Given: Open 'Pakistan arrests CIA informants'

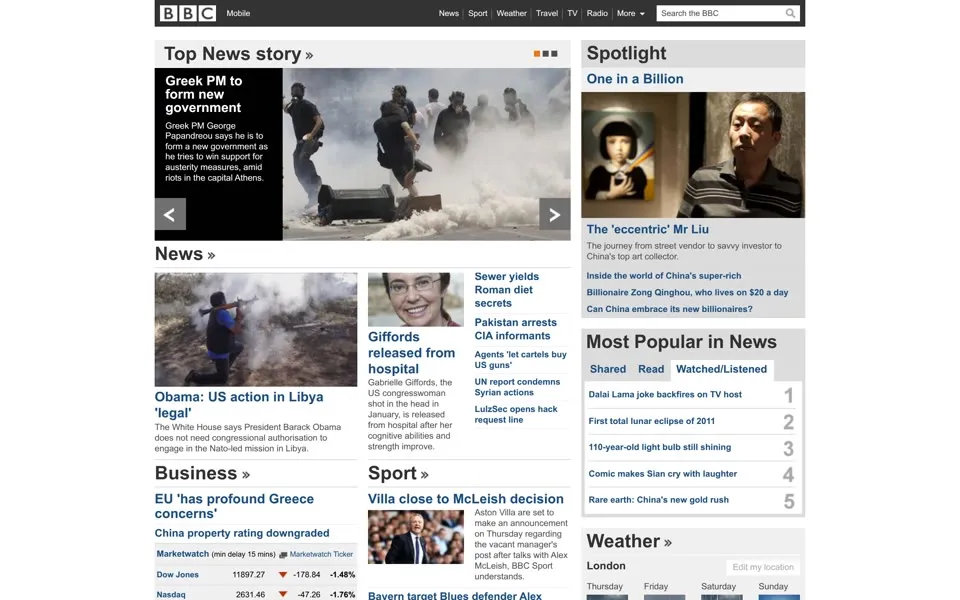Looking at the screenshot, I should pos(516,329).
